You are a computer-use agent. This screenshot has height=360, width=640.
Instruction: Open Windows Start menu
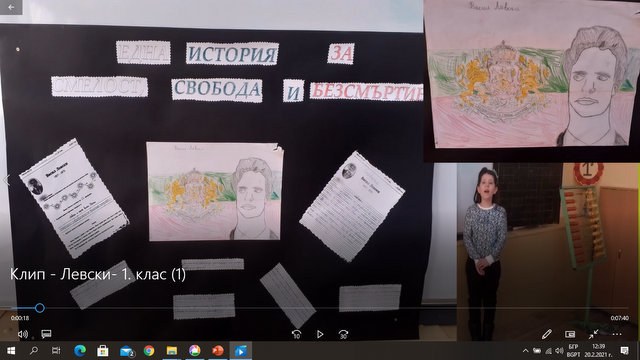11,351
